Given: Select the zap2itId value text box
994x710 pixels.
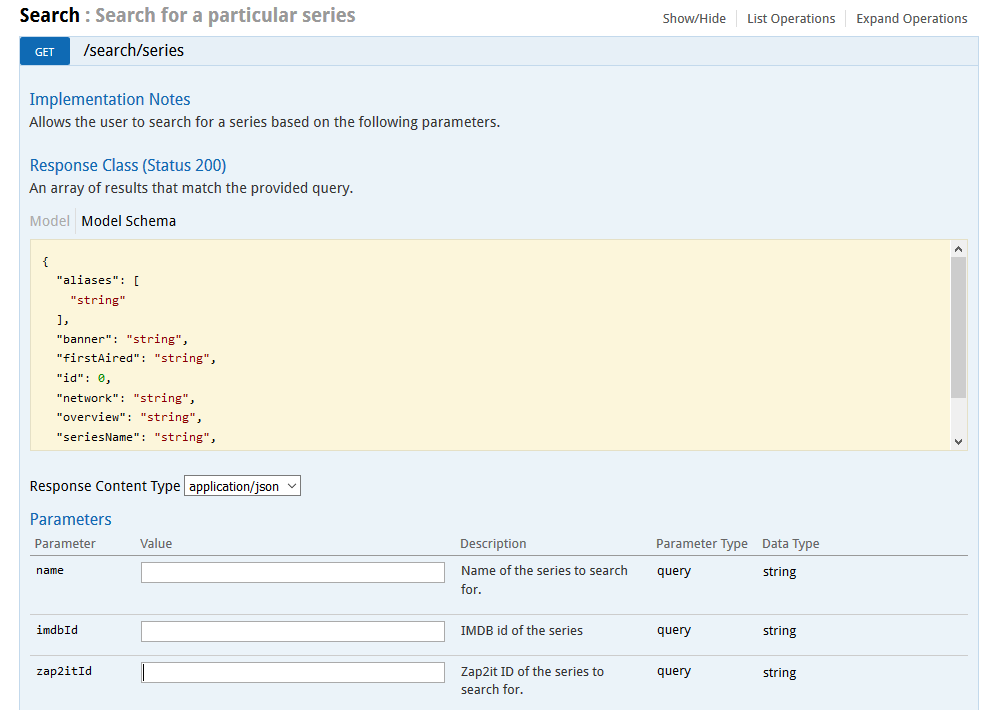Looking at the screenshot, I should [292, 672].
